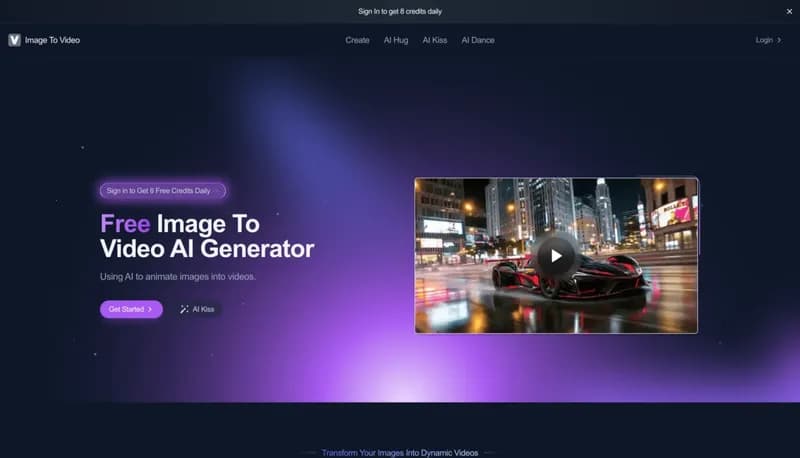This screenshot has height=458, width=800.
Task: Dismiss the top sign-in banner
Action: click(x=789, y=11)
